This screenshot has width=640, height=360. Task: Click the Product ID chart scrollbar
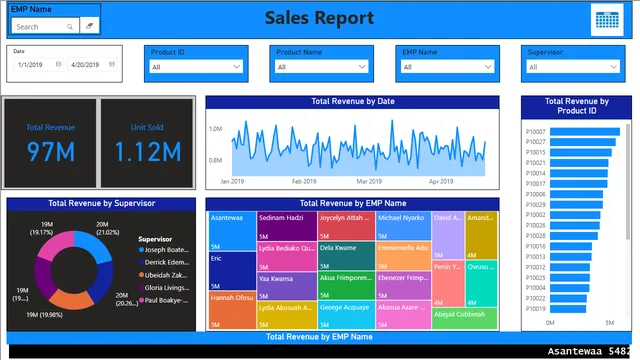628,182
